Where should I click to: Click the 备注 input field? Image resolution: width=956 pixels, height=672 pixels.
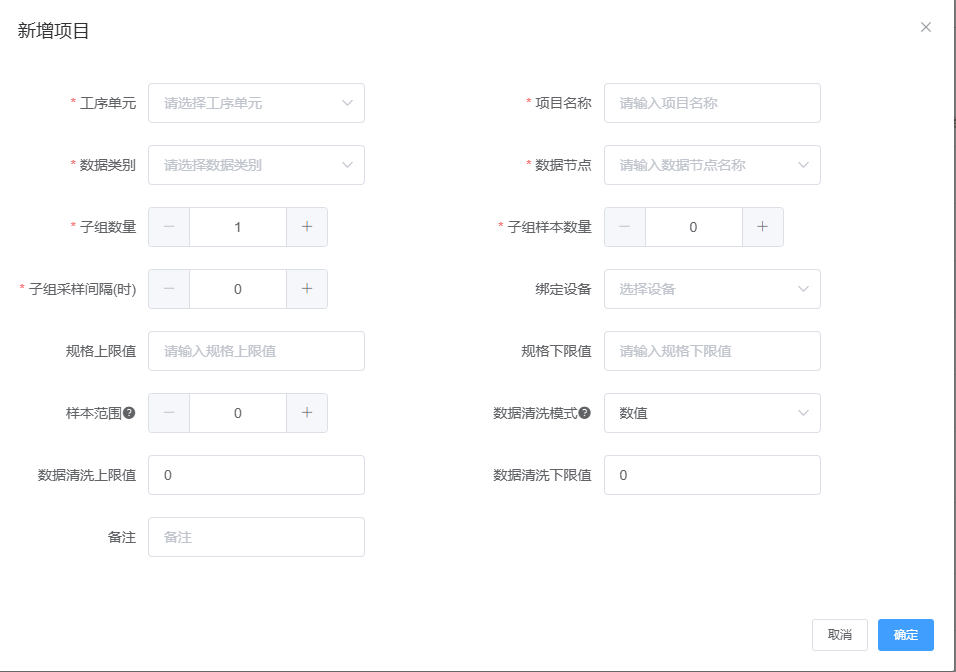pos(256,537)
